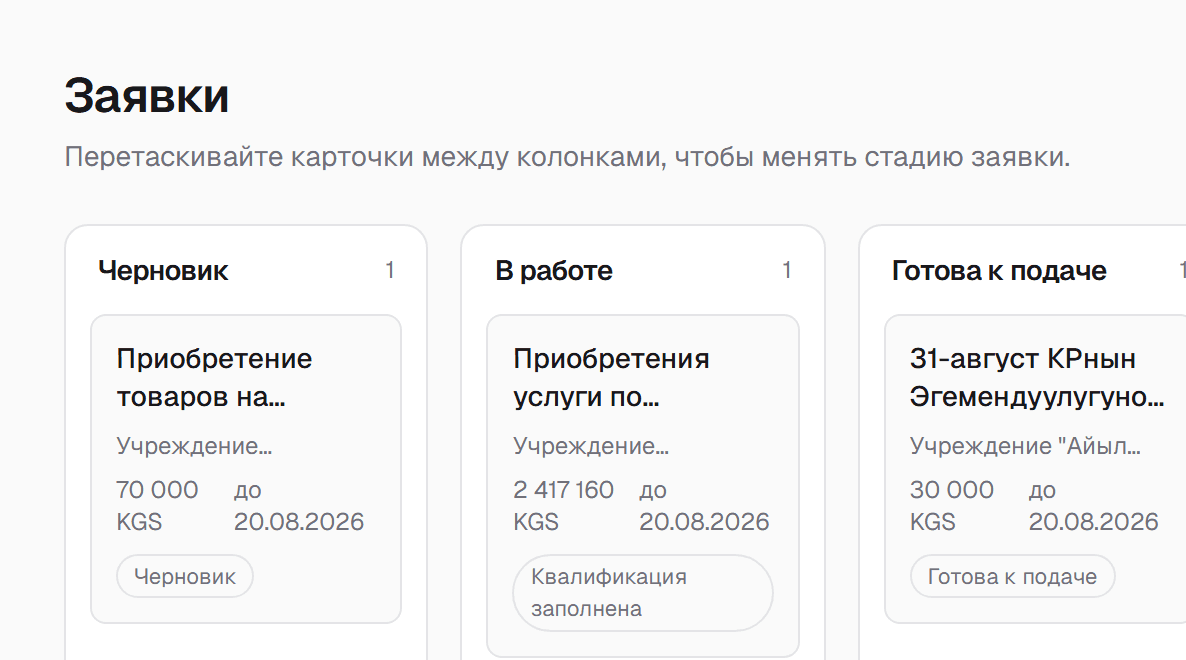Select the 'Черновик' column header
This screenshot has height=660, width=1186.
click(163, 271)
